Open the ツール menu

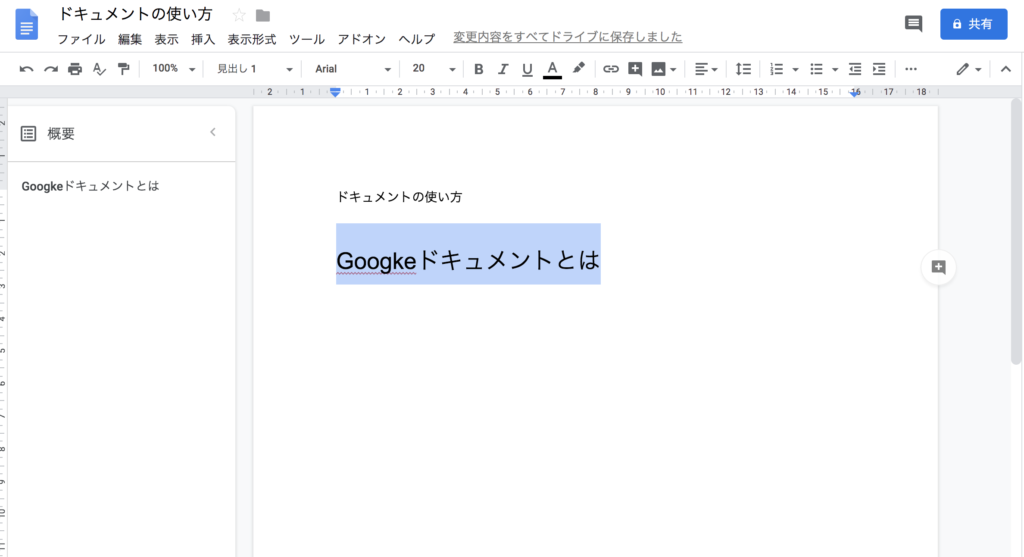tap(306, 39)
